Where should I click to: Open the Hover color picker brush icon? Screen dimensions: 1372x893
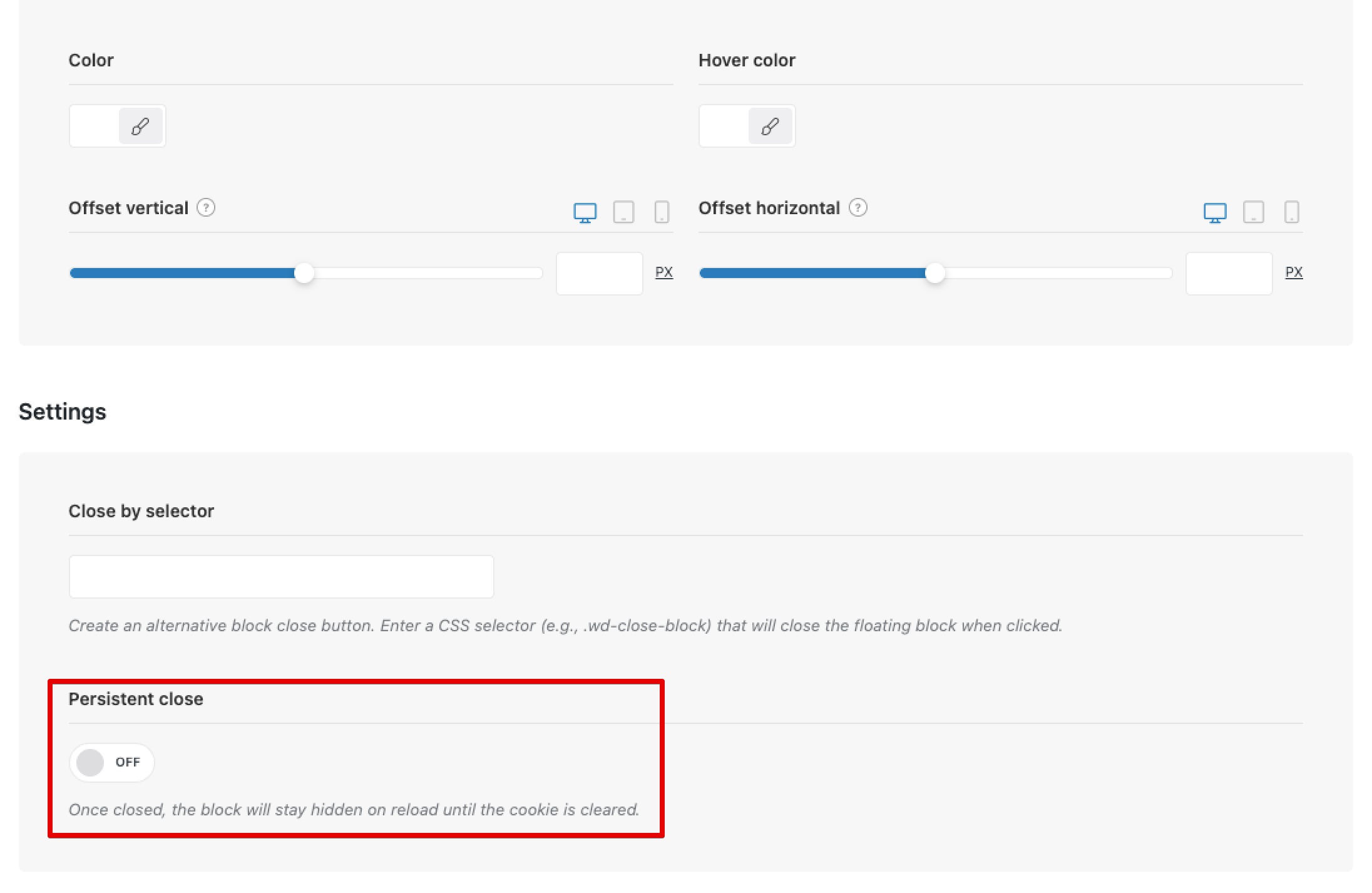coord(770,126)
